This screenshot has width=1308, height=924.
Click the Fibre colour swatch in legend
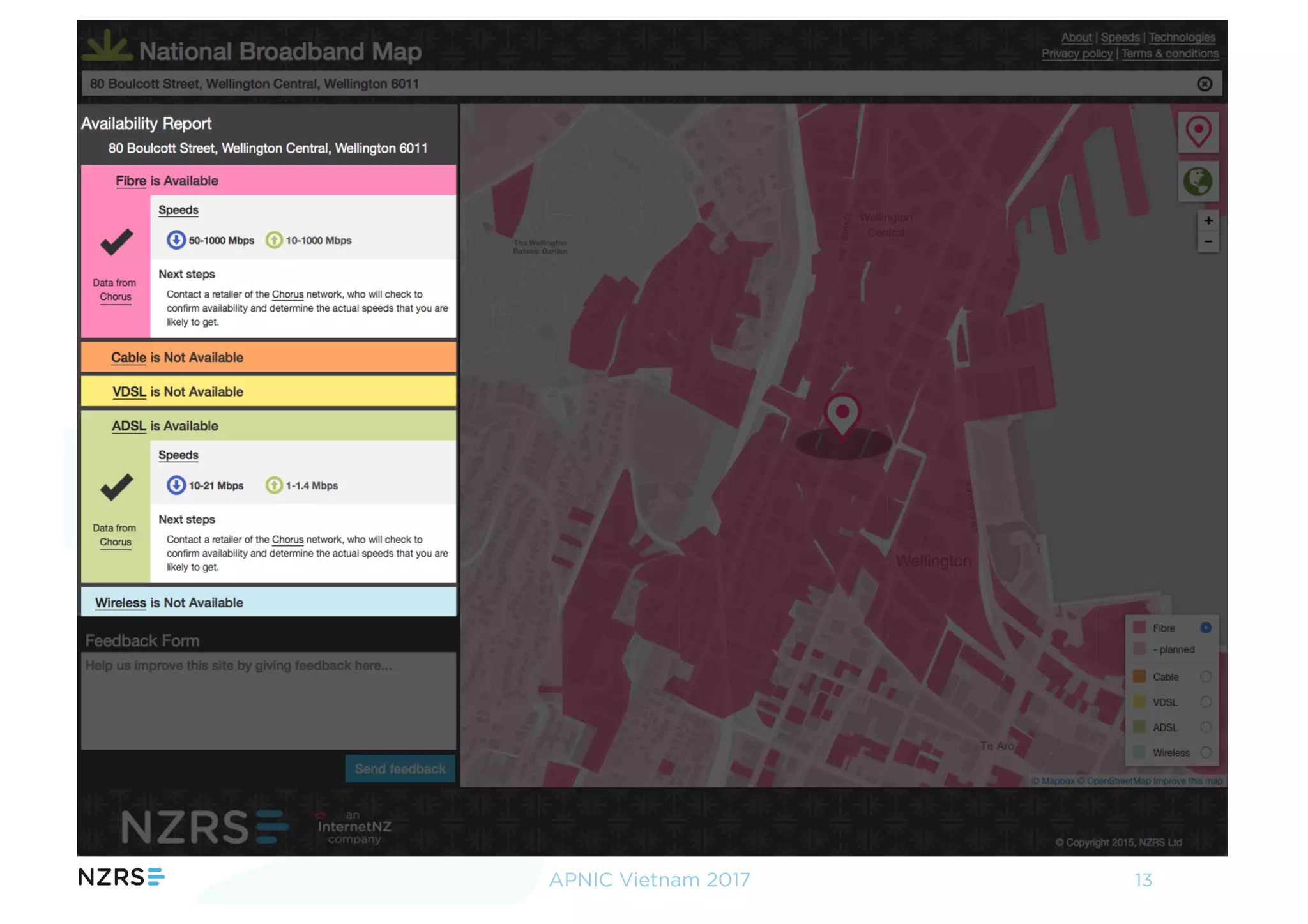(1139, 628)
